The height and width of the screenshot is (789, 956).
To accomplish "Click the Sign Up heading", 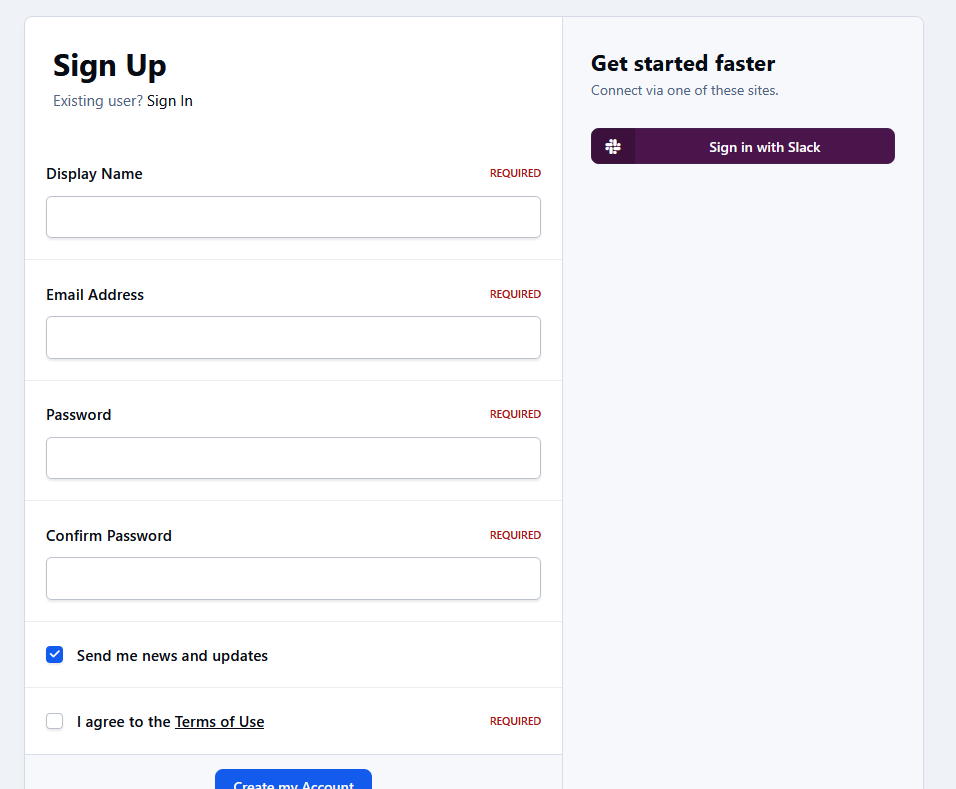I will 110,66.
